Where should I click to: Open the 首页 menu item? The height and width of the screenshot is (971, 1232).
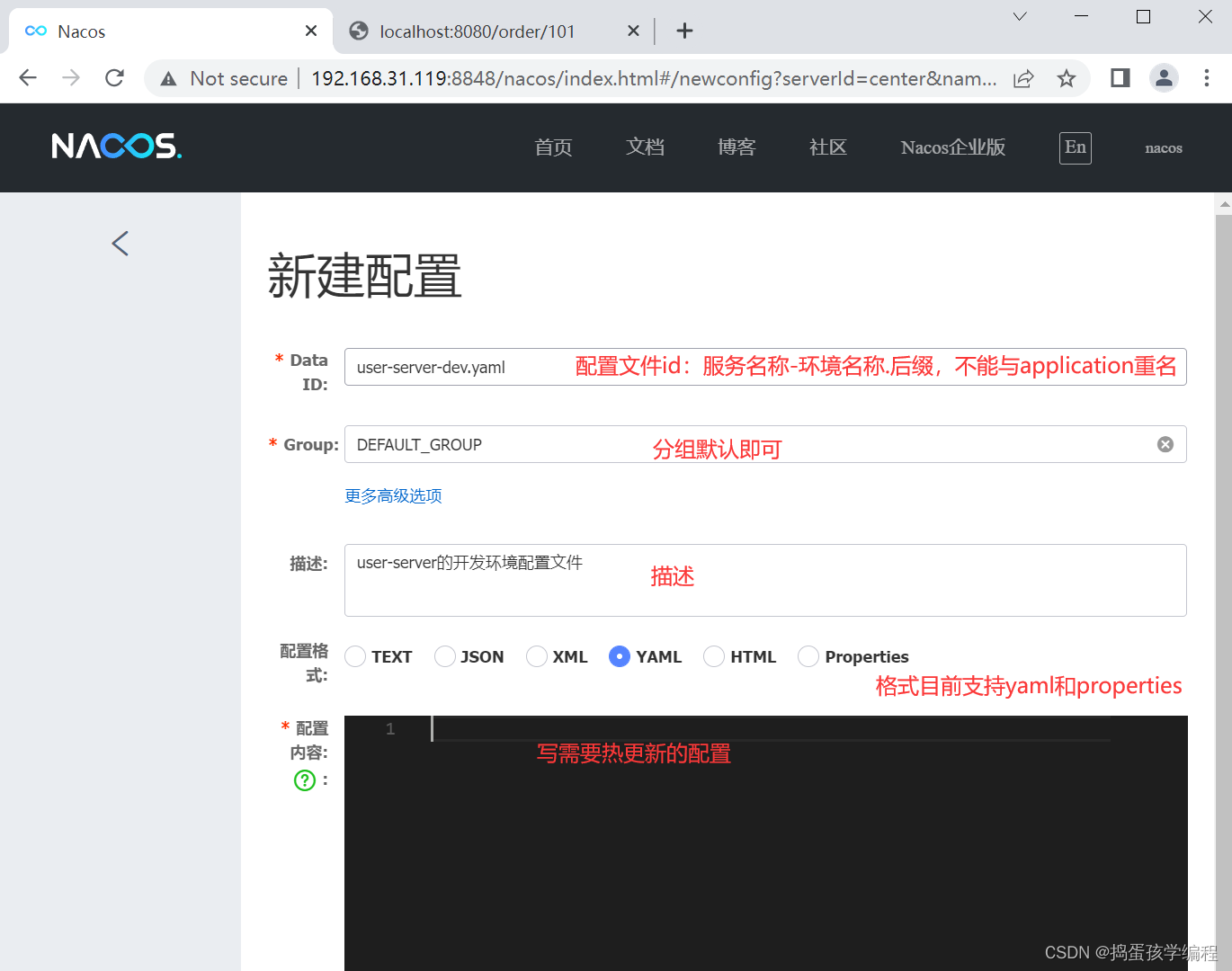[x=553, y=147]
